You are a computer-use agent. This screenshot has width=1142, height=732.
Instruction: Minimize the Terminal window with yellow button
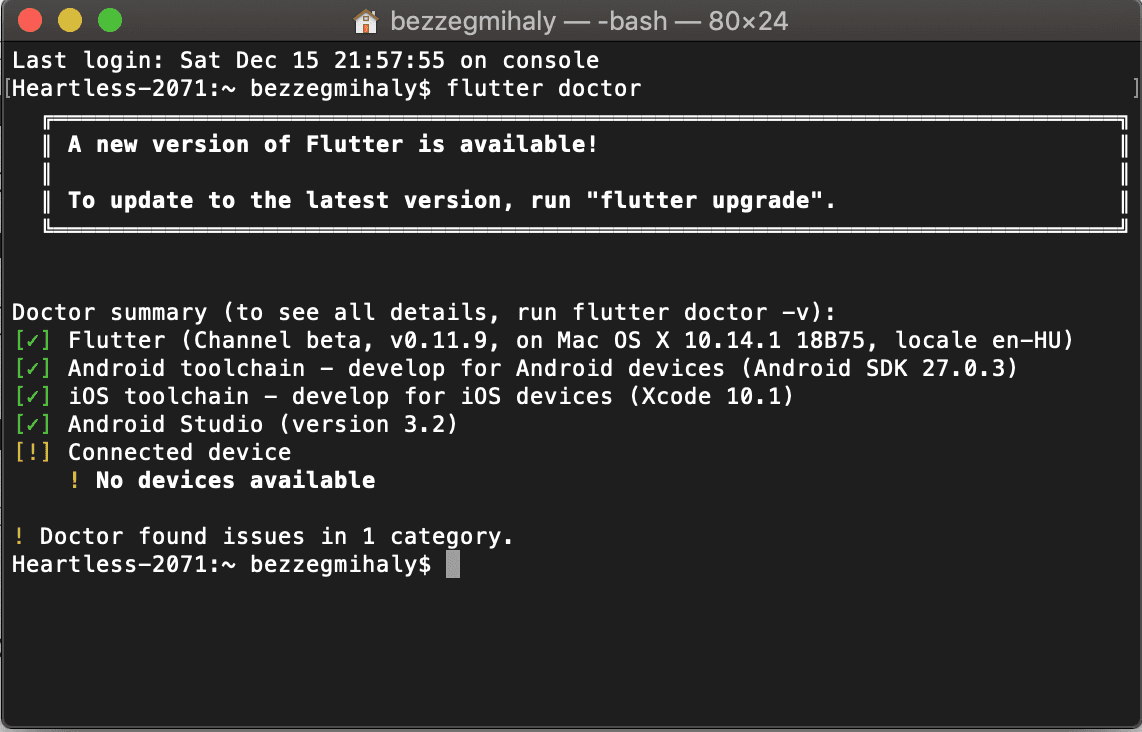70,20
